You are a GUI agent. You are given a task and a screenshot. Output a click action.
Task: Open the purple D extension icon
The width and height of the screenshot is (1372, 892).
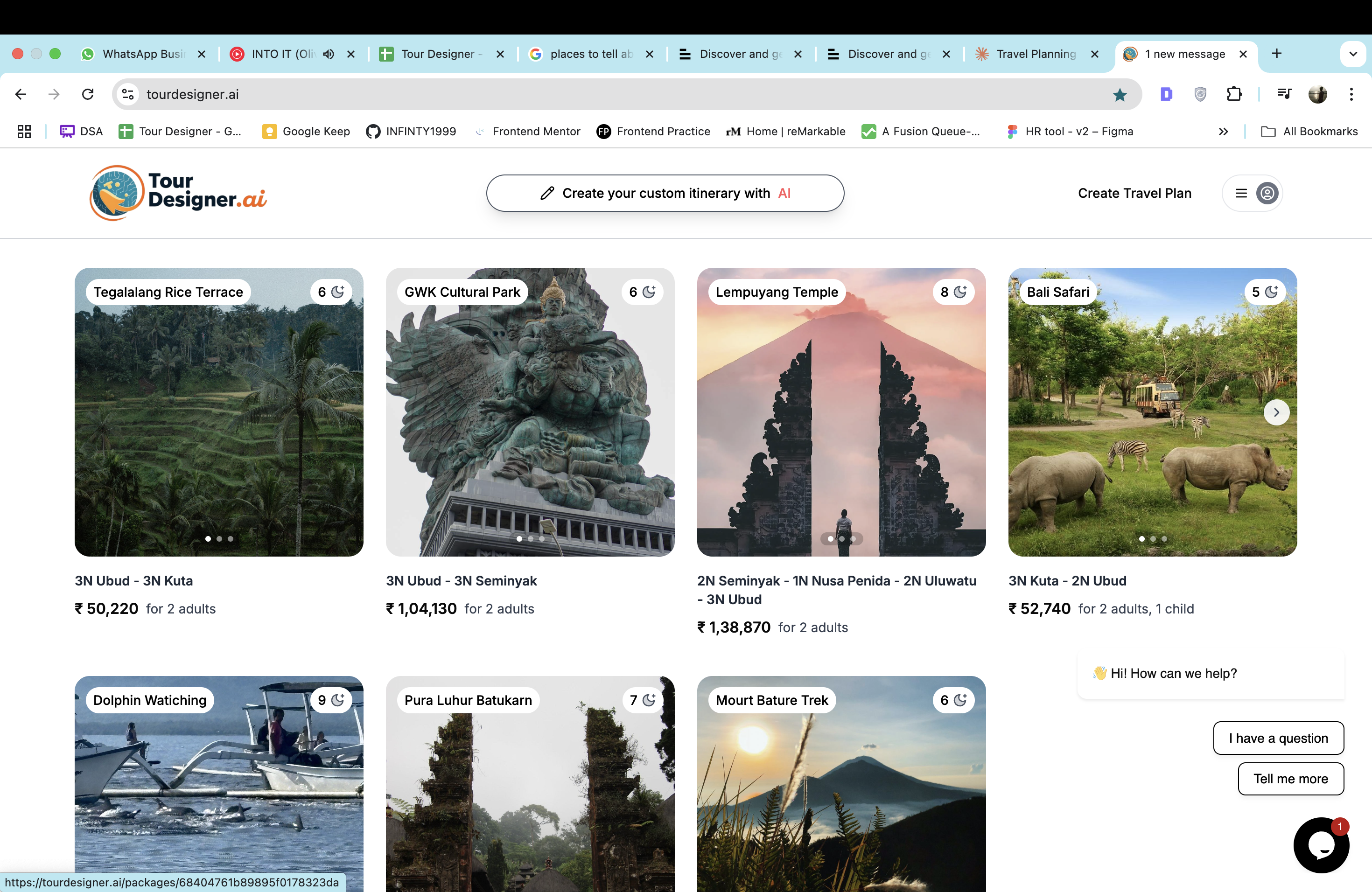(1166, 94)
